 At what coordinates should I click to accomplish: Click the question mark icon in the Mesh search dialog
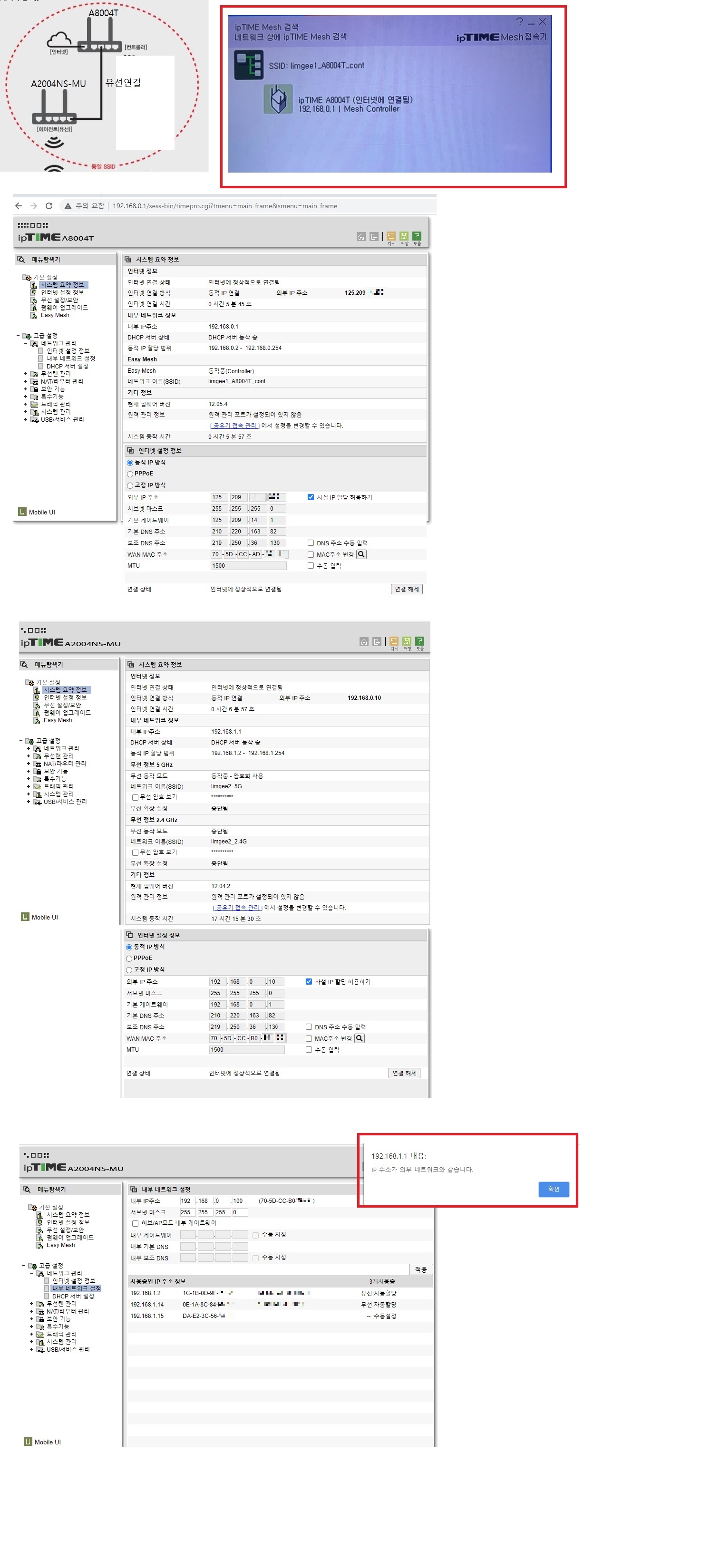519,21
